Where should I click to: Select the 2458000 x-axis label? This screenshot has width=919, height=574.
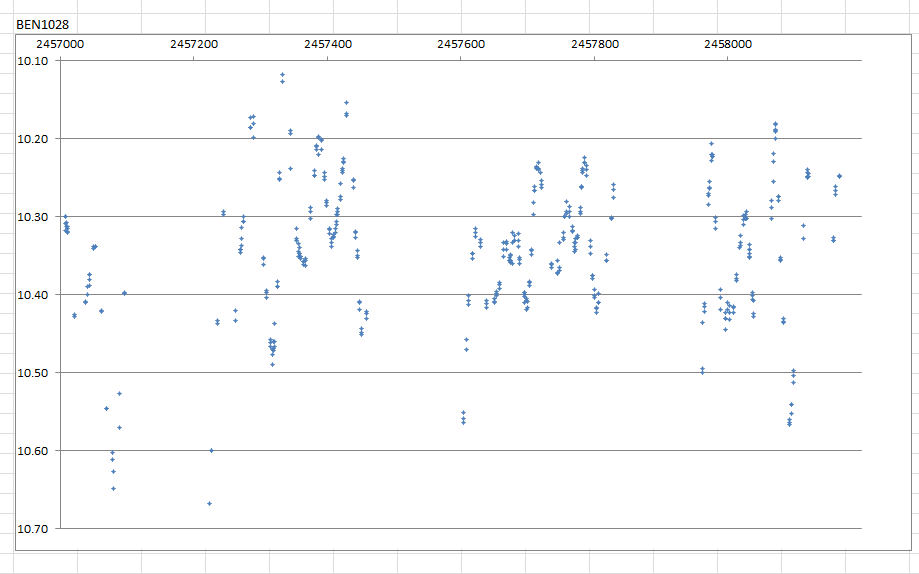728,45
